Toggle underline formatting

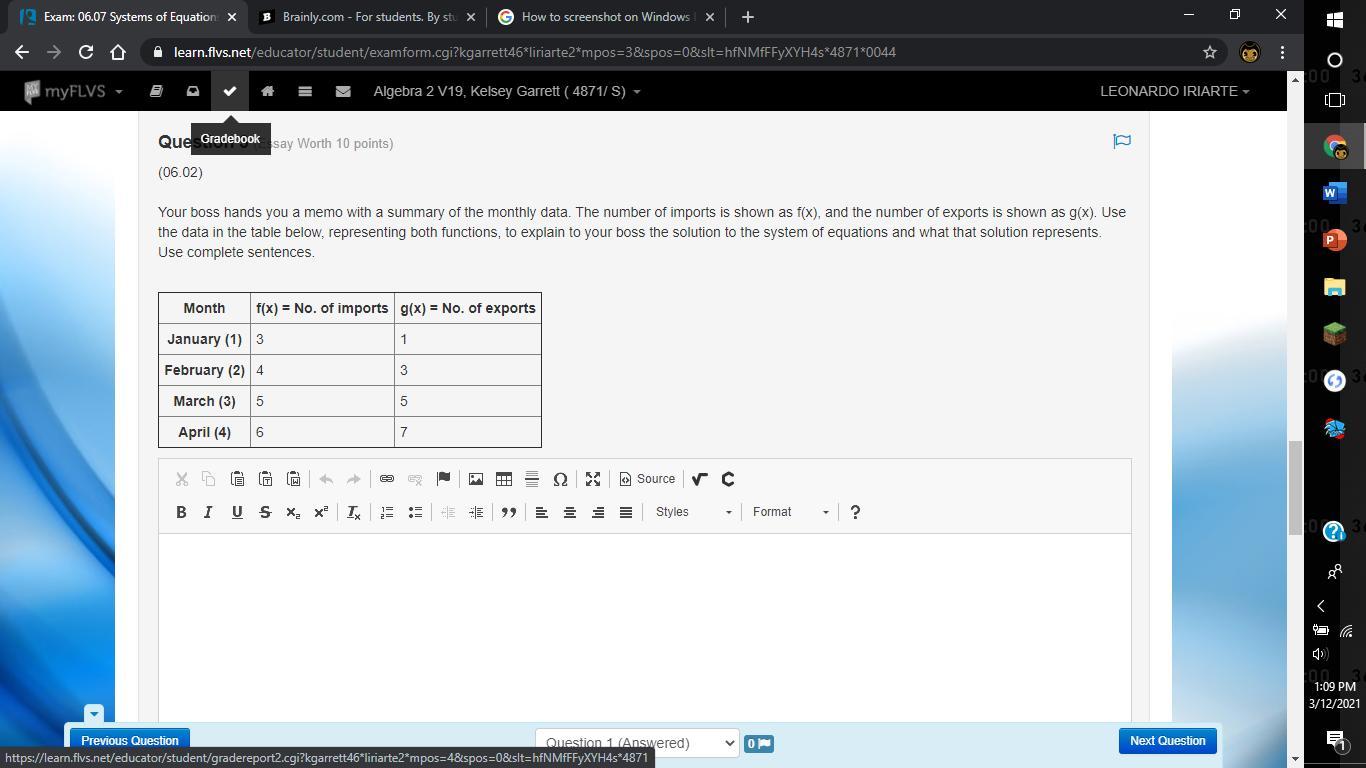tap(237, 512)
